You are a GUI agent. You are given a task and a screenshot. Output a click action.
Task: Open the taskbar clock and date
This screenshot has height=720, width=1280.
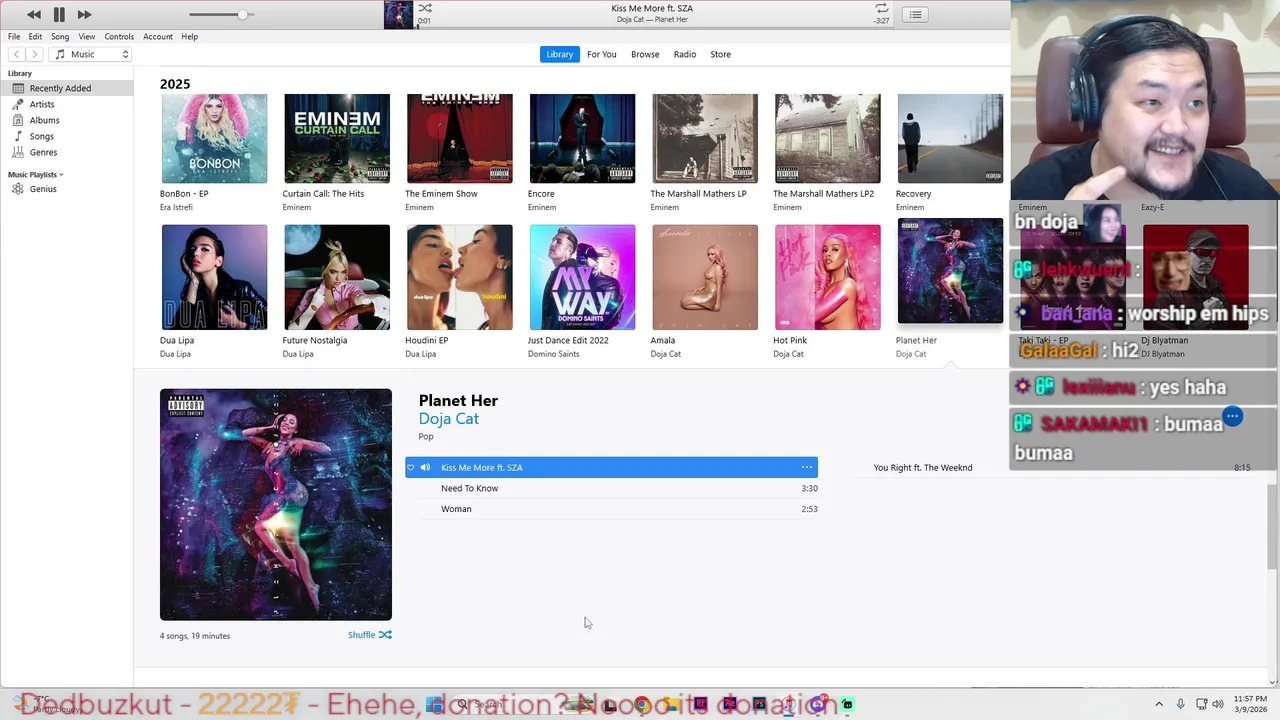point(1249,704)
